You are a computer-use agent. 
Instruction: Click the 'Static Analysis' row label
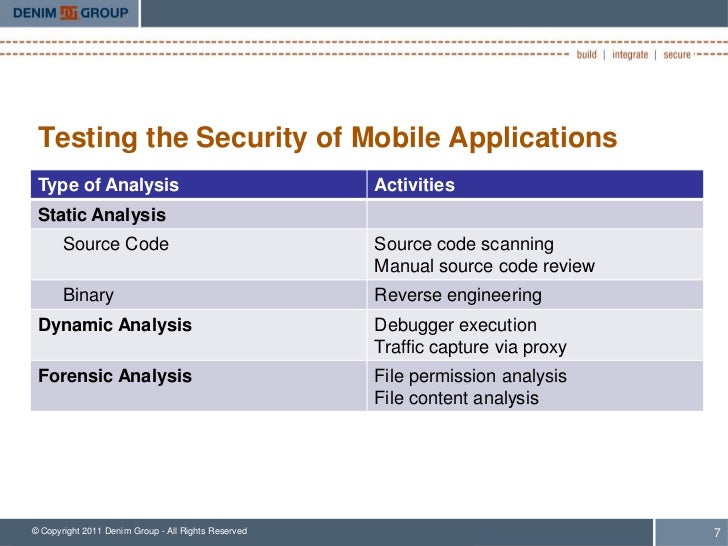coord(102,215)
